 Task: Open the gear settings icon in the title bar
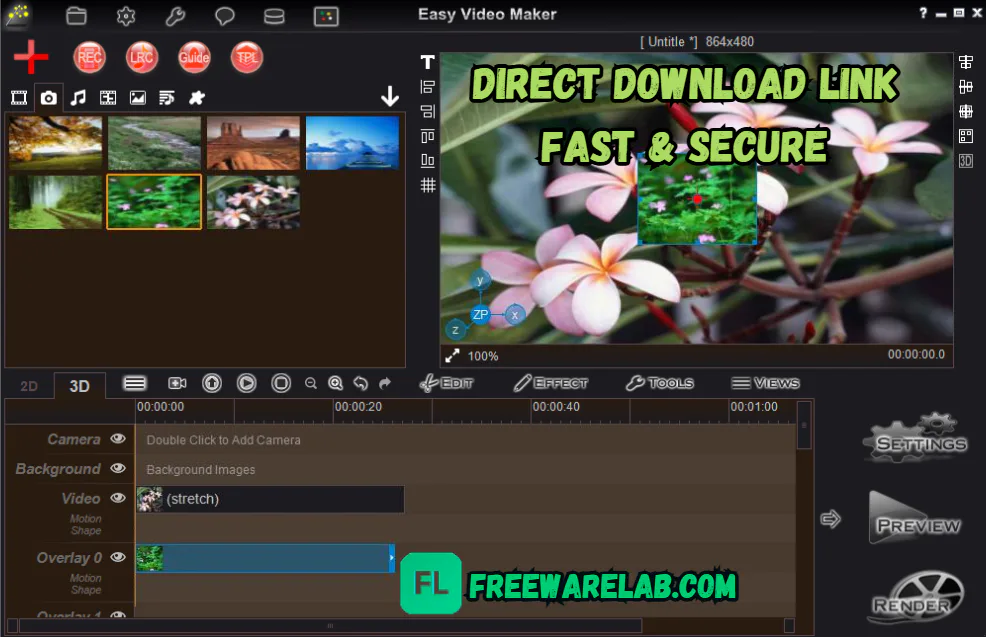[126, 16]
